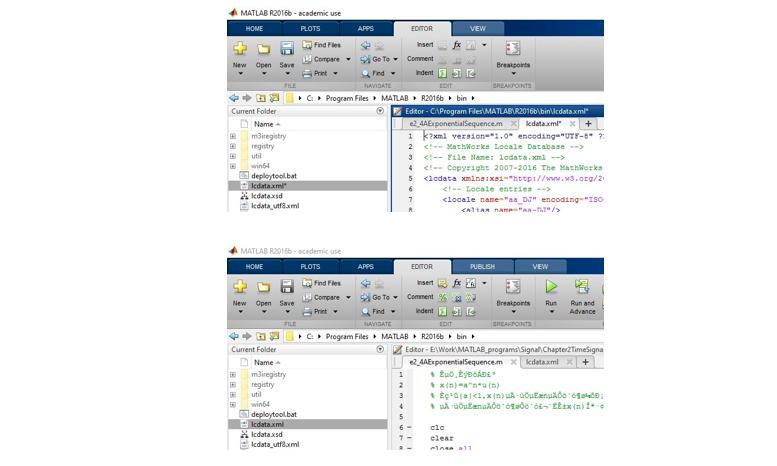Expand the registry folder in top window
This screenshot has height=466, width=777.
tap(233, 146)
